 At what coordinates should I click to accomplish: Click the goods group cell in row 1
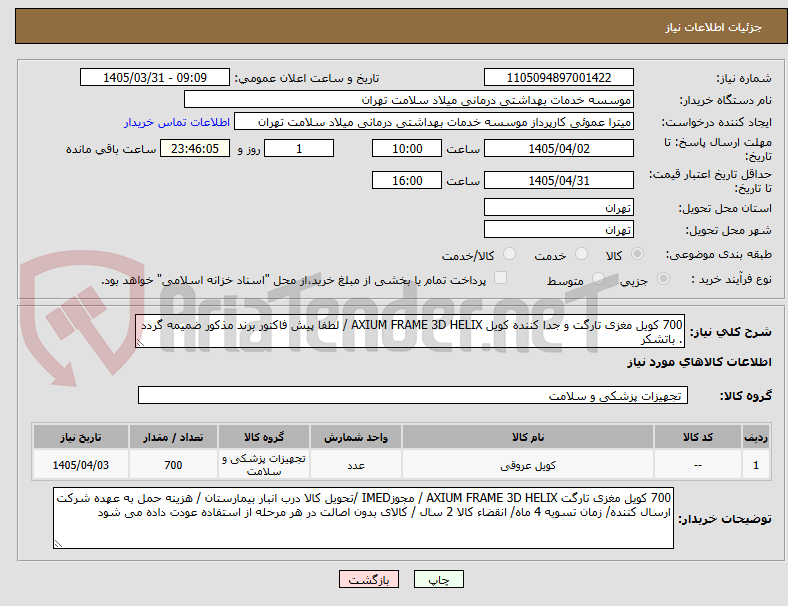(264, 465)
